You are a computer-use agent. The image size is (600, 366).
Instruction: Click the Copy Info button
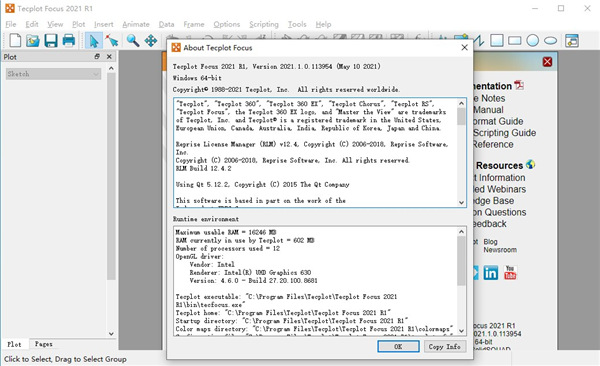point(444,346)
